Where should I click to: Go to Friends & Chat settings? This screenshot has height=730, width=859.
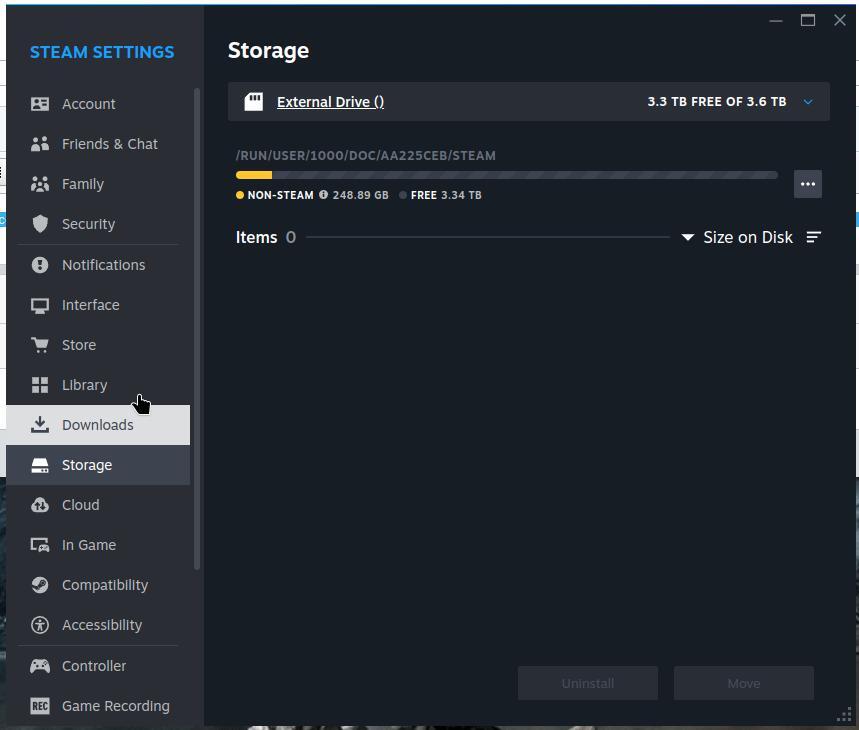[98, 144]
